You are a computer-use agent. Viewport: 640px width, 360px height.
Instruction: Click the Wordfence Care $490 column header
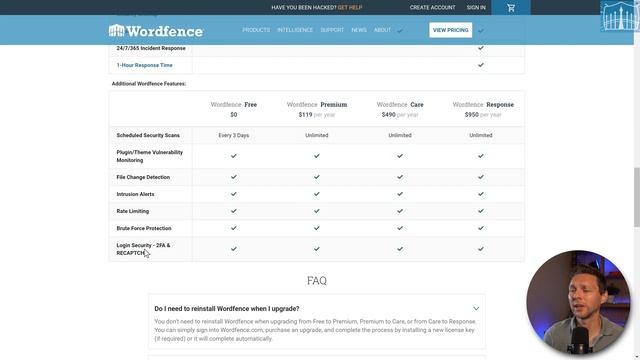click(400, 109)
